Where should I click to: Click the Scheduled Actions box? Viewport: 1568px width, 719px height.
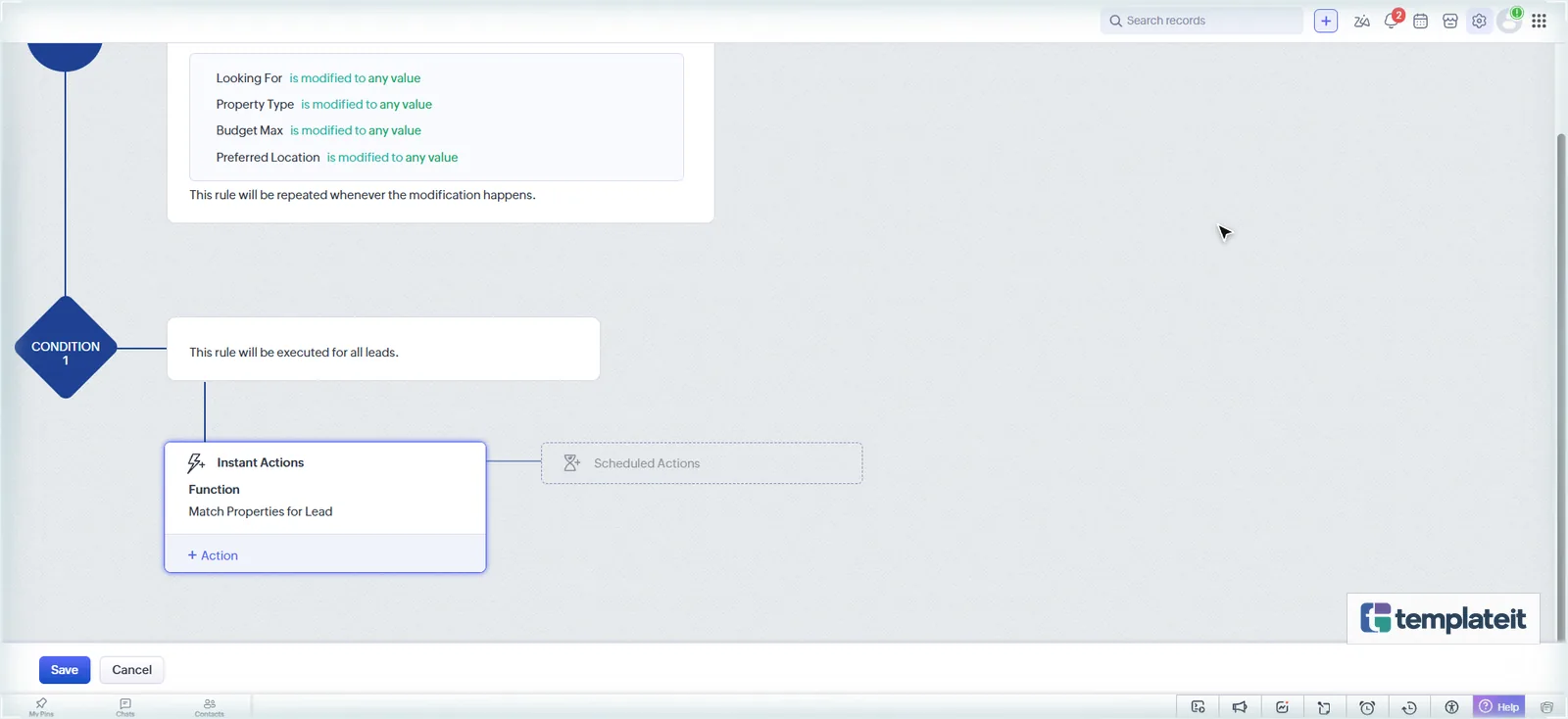pyautogui.click(x=702, y=463)
